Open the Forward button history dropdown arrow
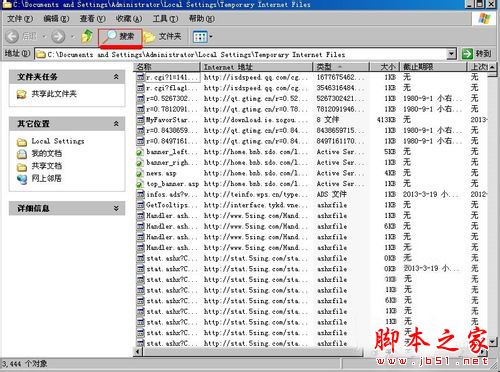 tap(73, 36)
